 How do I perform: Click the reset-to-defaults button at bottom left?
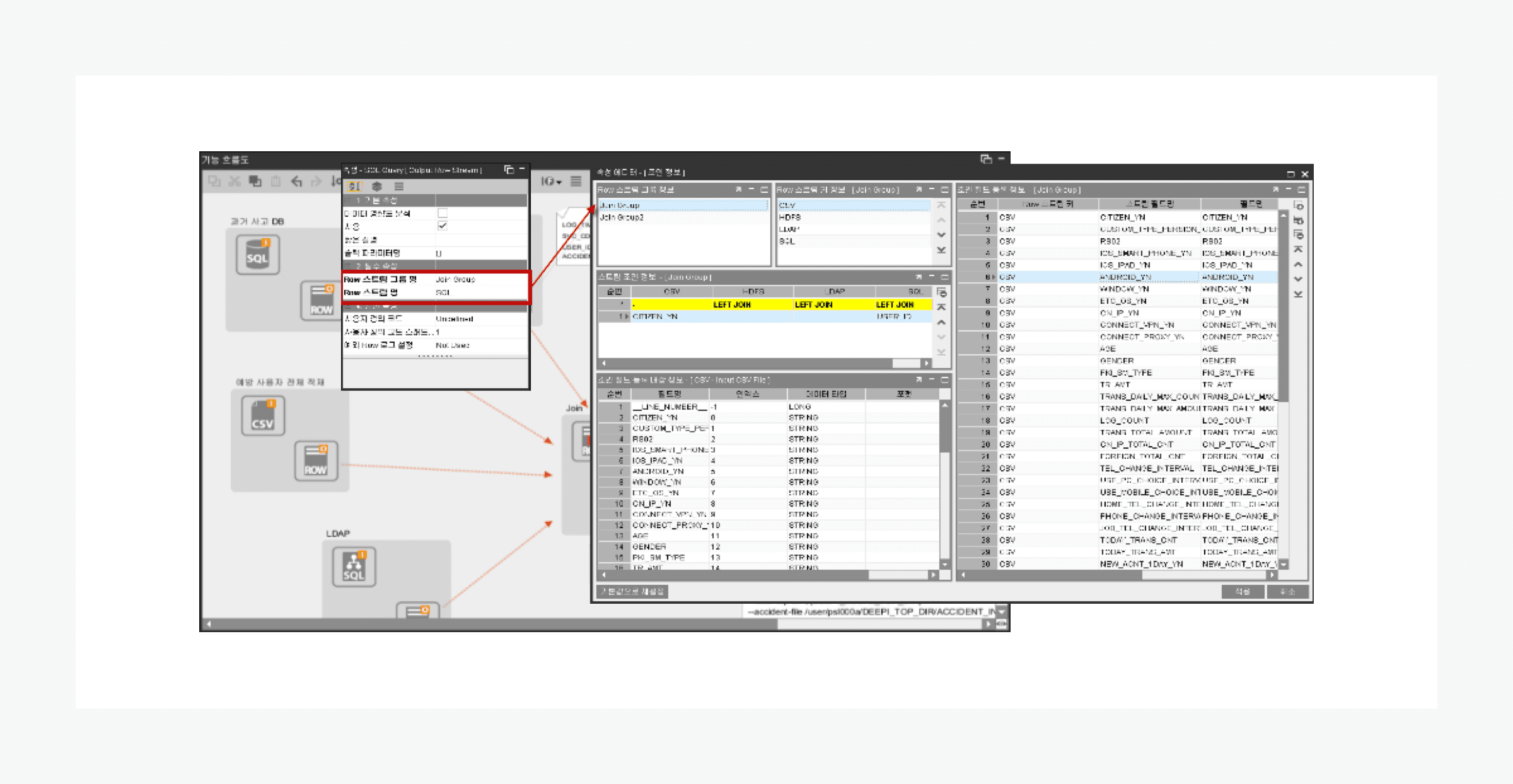tap(632, 592)
